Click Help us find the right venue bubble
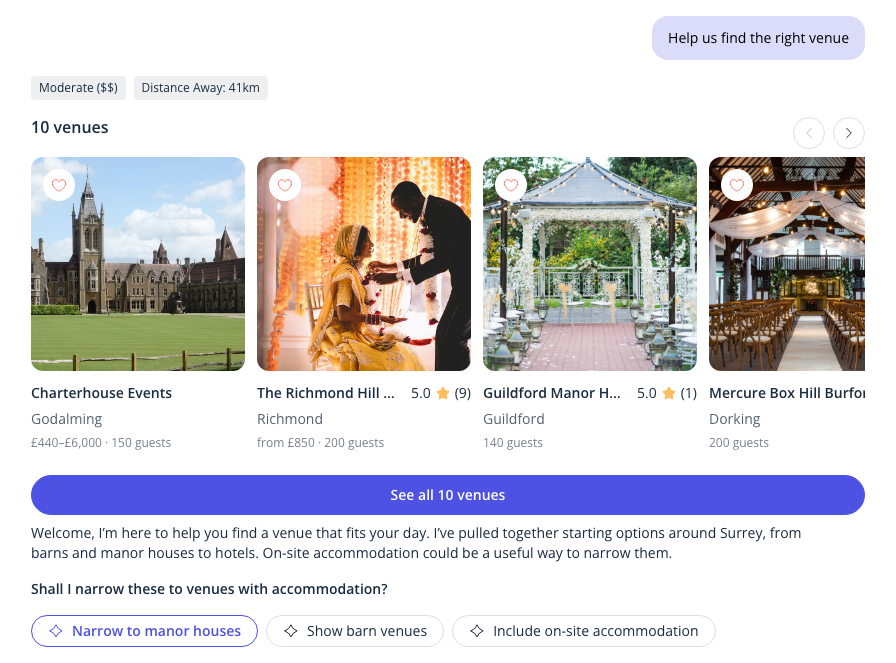The width and height of the screenshot is (896, 663). (x=758, y=38)
